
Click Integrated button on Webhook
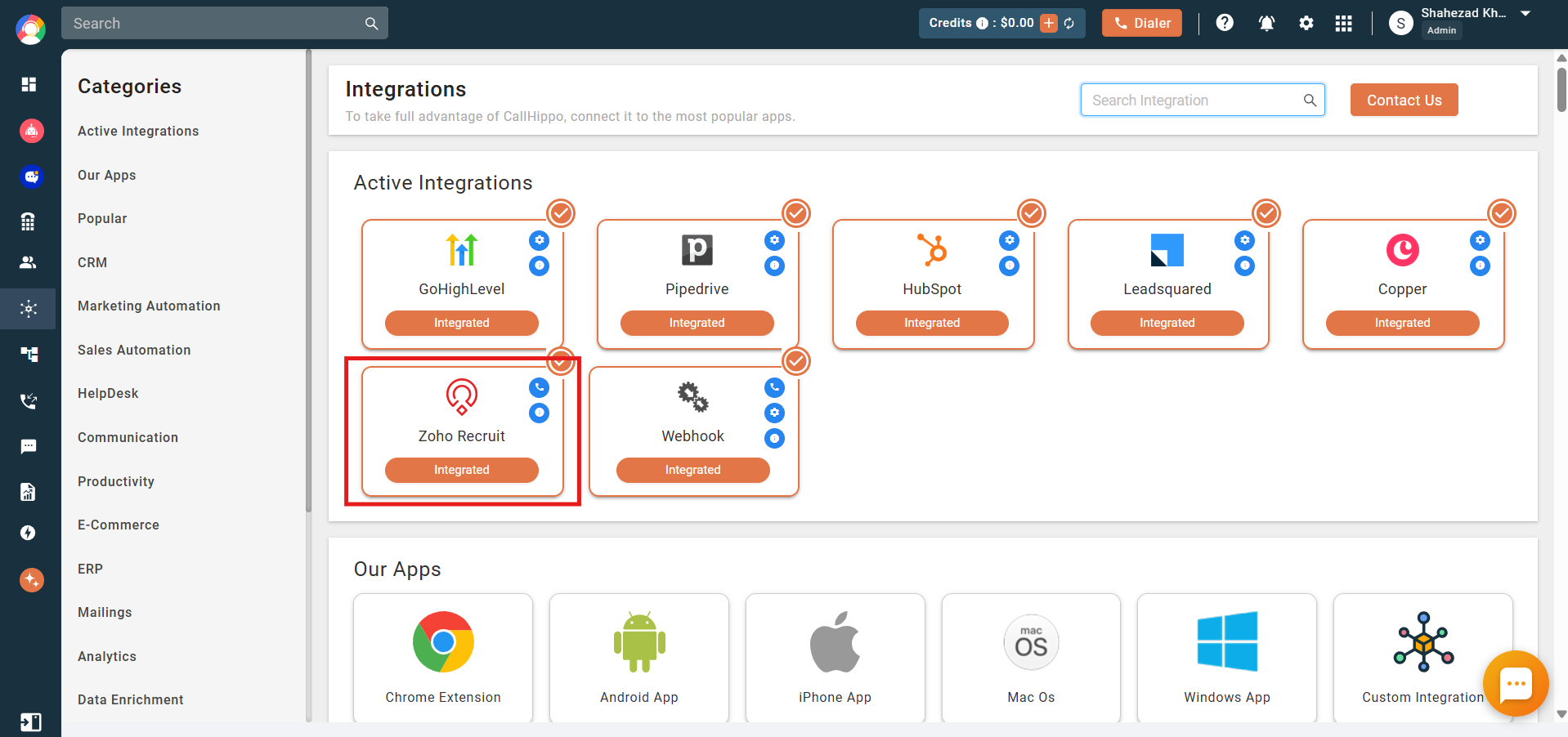pos(692,470)
